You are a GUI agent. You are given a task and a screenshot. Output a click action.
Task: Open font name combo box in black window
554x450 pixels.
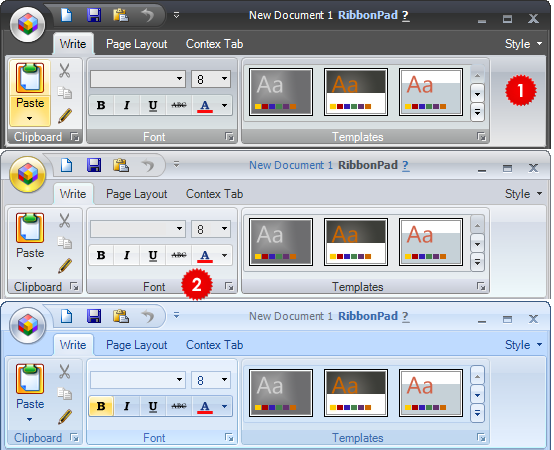click(x=138, y=79)
